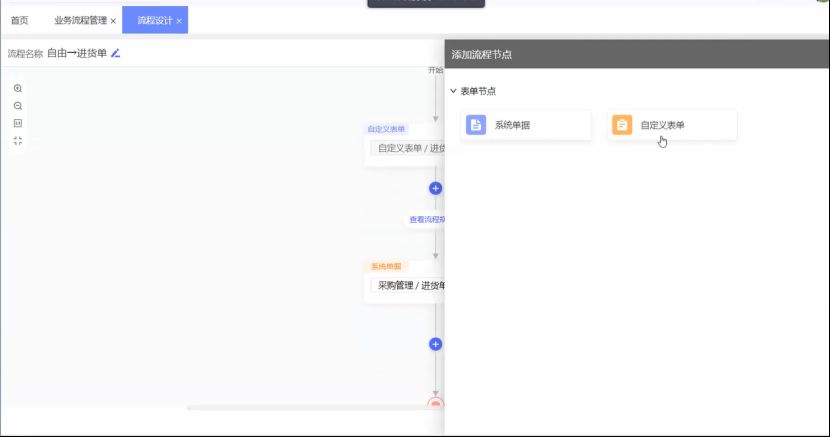Fit canvas to screen icon
Screen dimensions: 830x437
pos(18,141)
